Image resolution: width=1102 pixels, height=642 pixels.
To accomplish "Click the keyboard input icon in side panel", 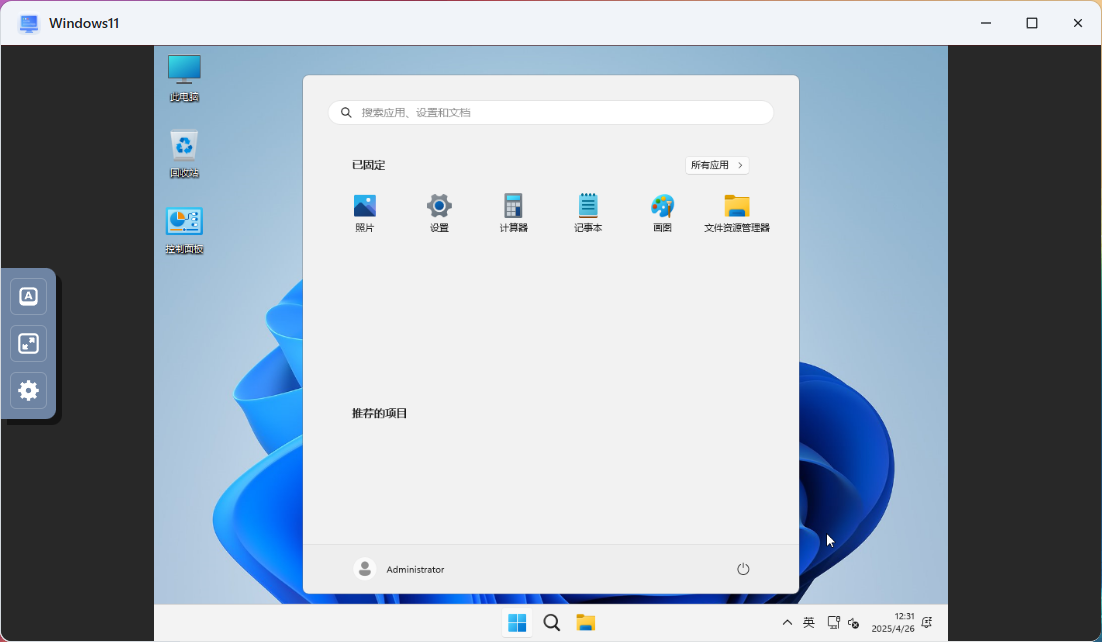I will (x=28, y=296).
